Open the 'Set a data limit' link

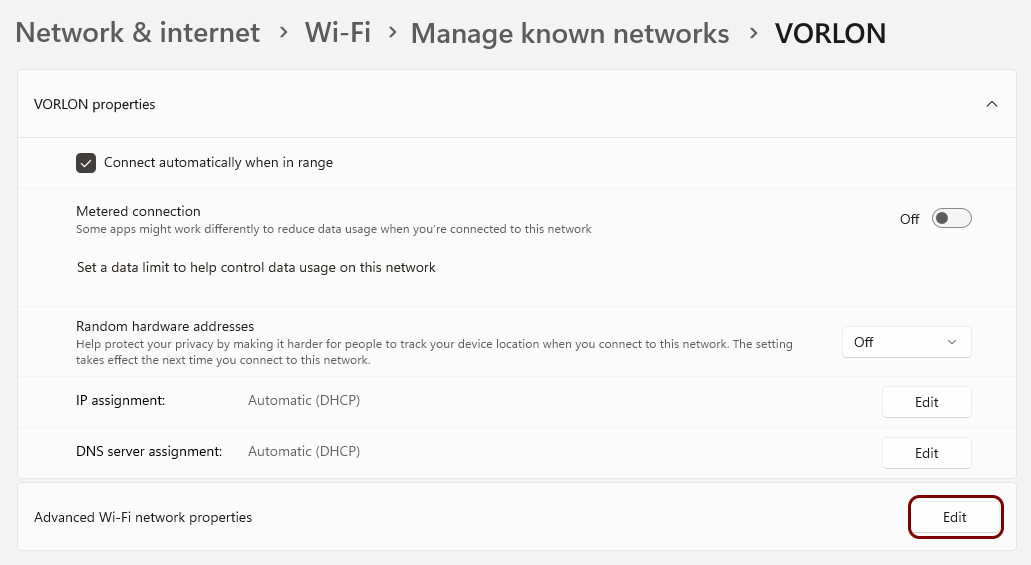click(x=256, y=267)
